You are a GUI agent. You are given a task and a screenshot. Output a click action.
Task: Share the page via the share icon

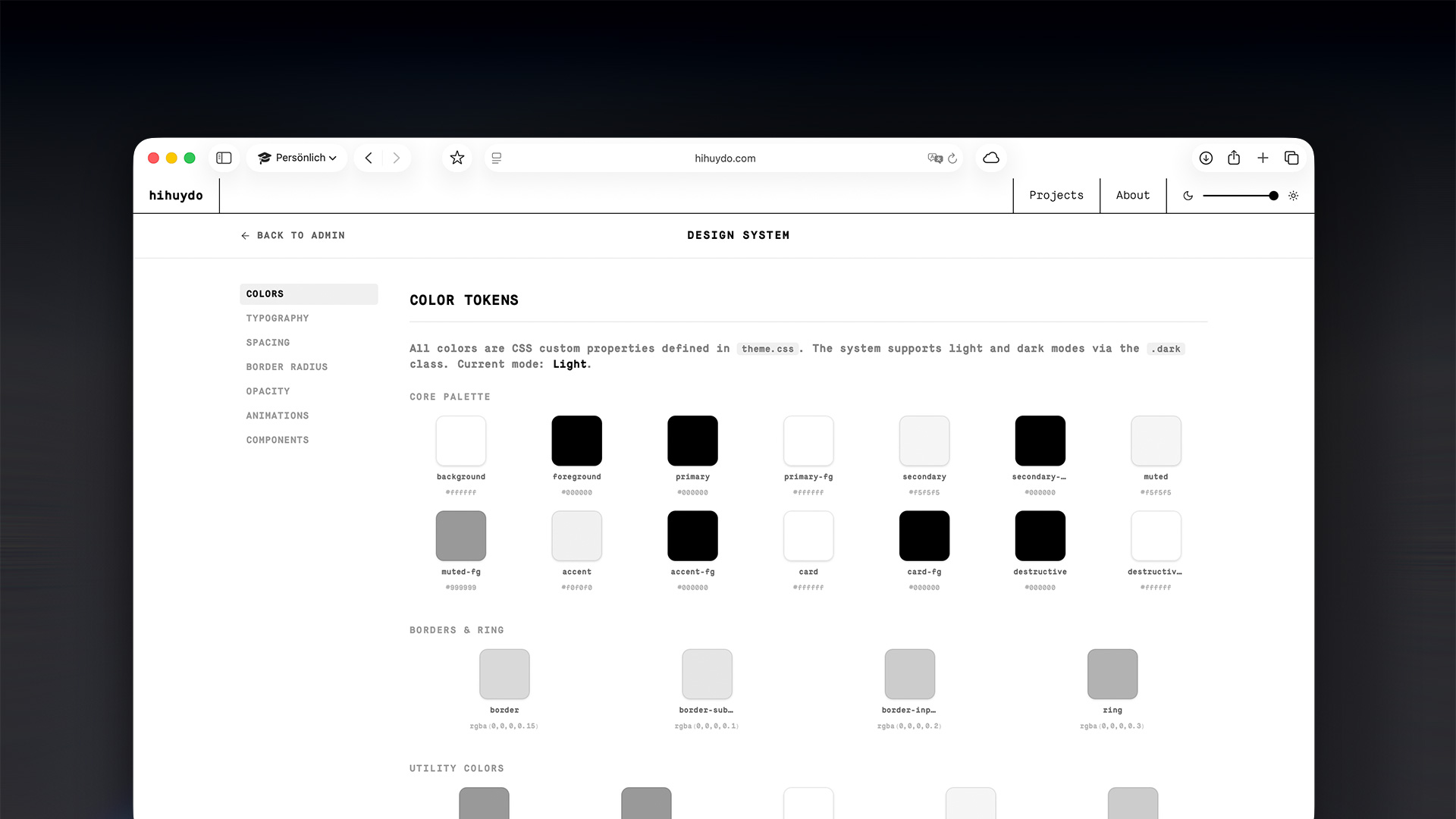pyautogui.click(x=1234, y=158)
